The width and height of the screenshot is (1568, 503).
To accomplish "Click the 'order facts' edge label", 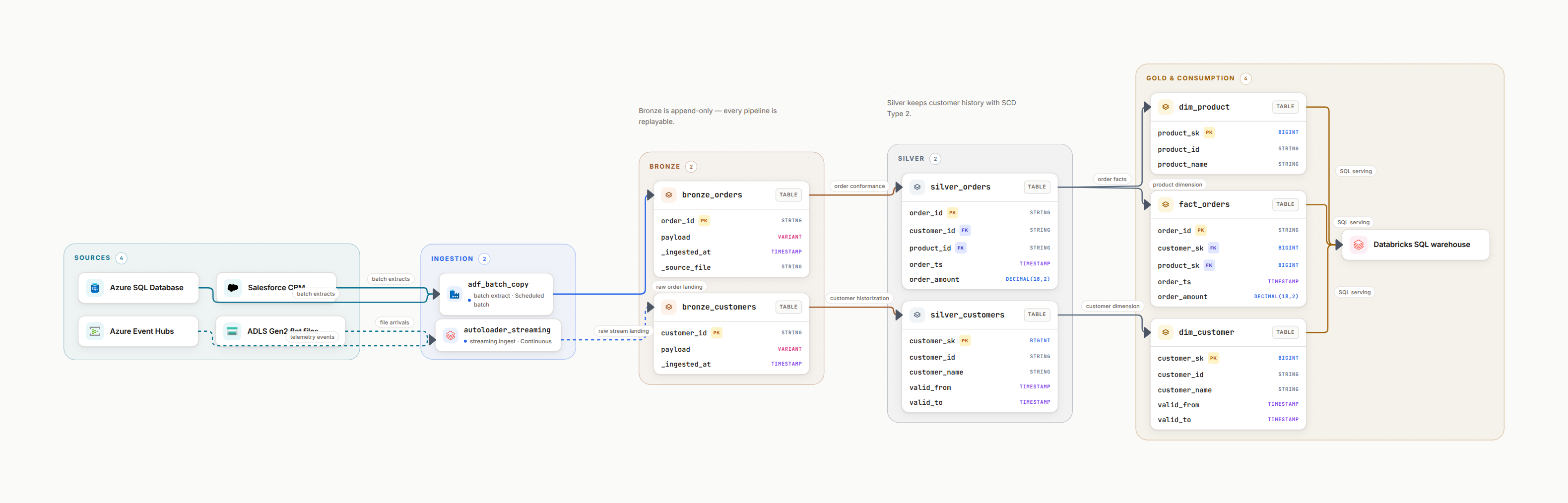I will click(x=1112, y=180).
